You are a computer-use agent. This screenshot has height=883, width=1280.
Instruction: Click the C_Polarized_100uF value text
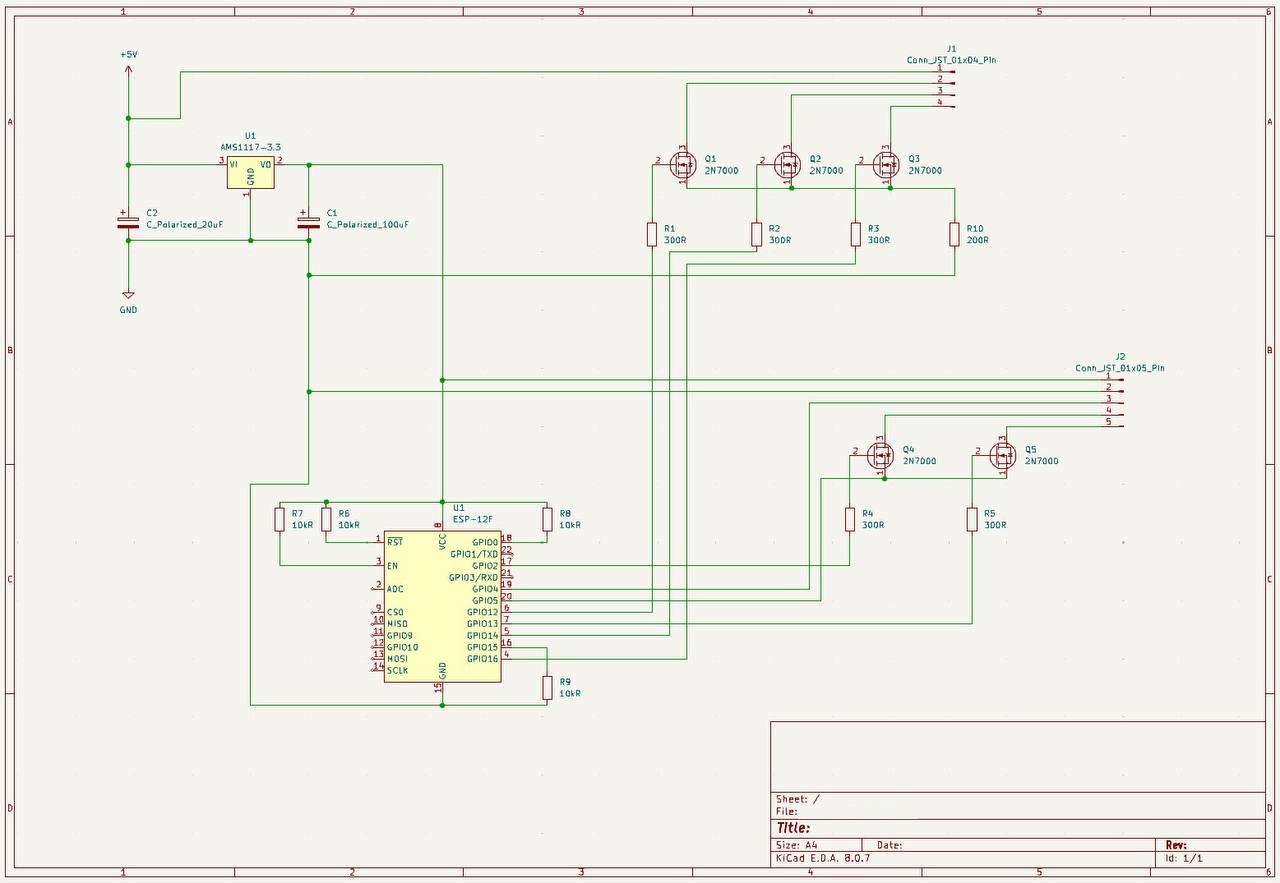pyautogui.click(x=367, y=225)
